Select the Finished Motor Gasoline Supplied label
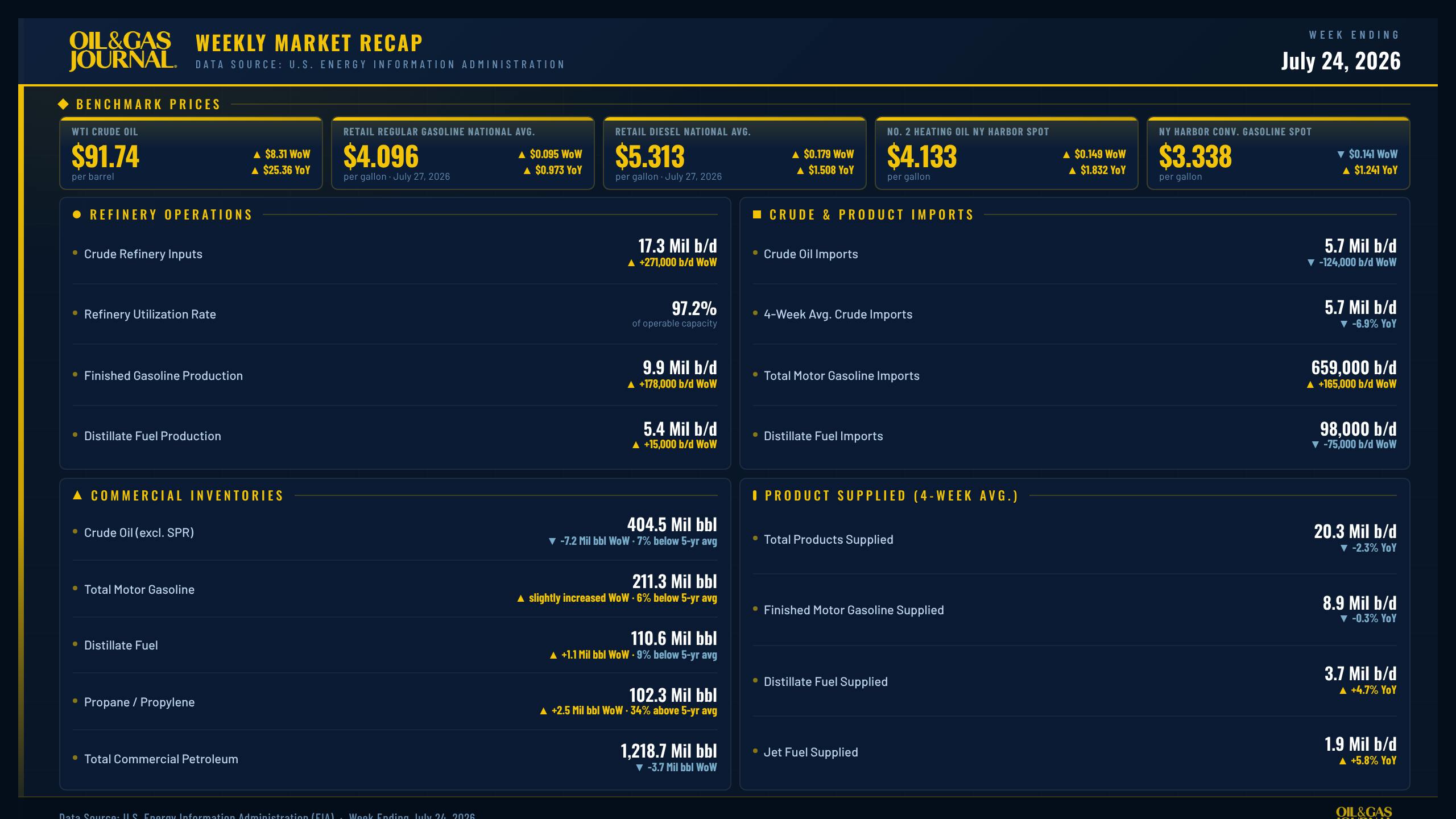Viewport: 1456px width, 819px height. pyautogui.click(x=854, y=610)
